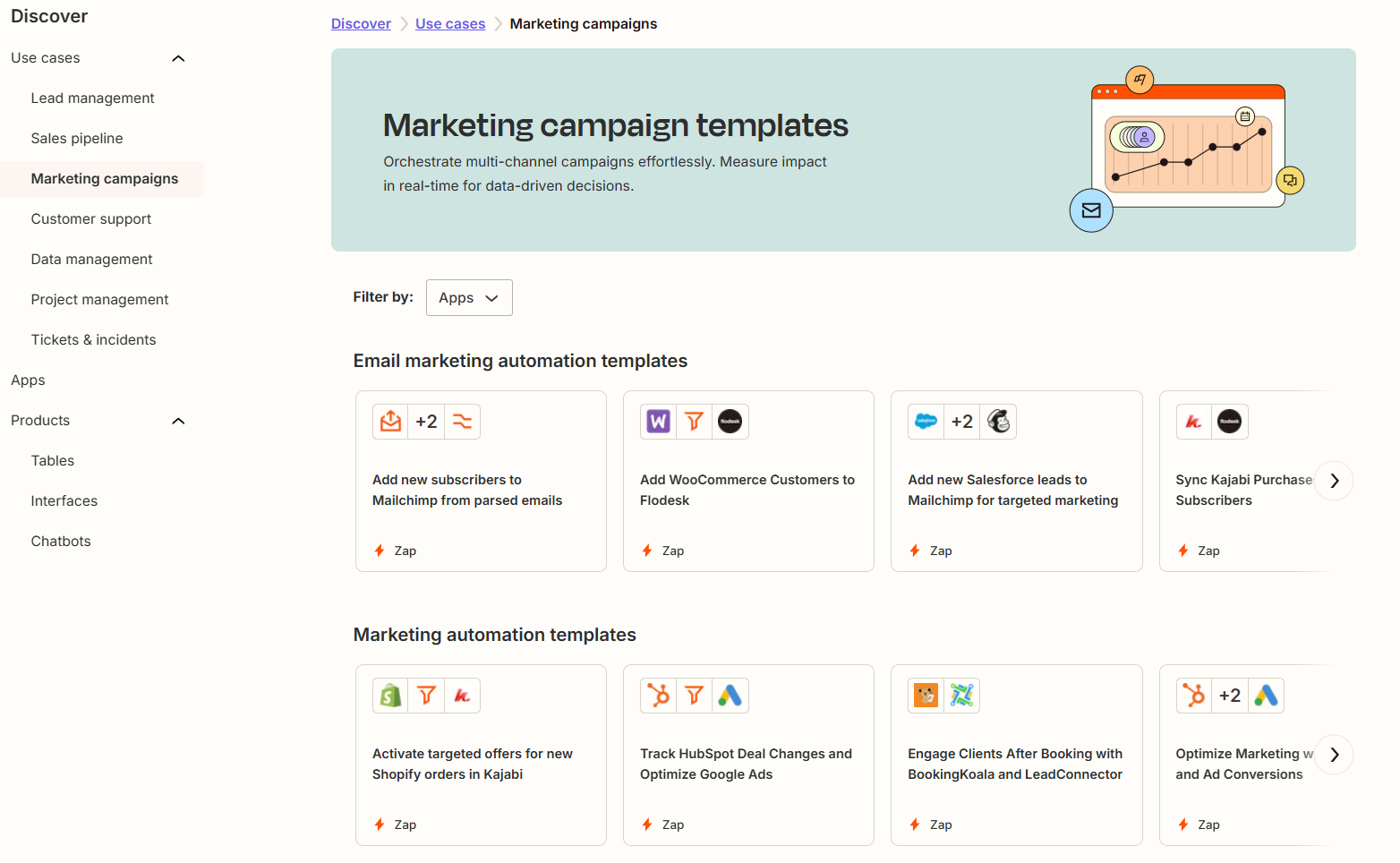Click the BookingKoala icon on the client engagement template

pos(925,695)
